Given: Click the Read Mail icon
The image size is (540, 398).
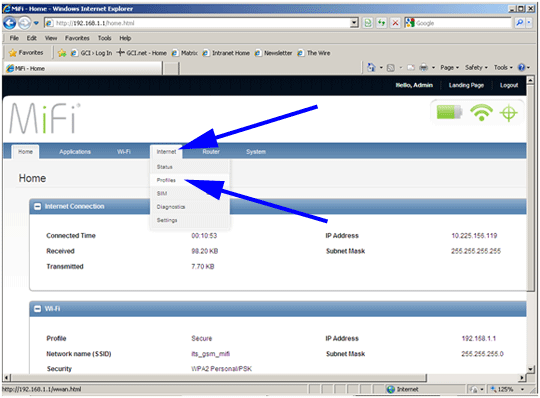Looking at the screenshot, I should (411, 68).
